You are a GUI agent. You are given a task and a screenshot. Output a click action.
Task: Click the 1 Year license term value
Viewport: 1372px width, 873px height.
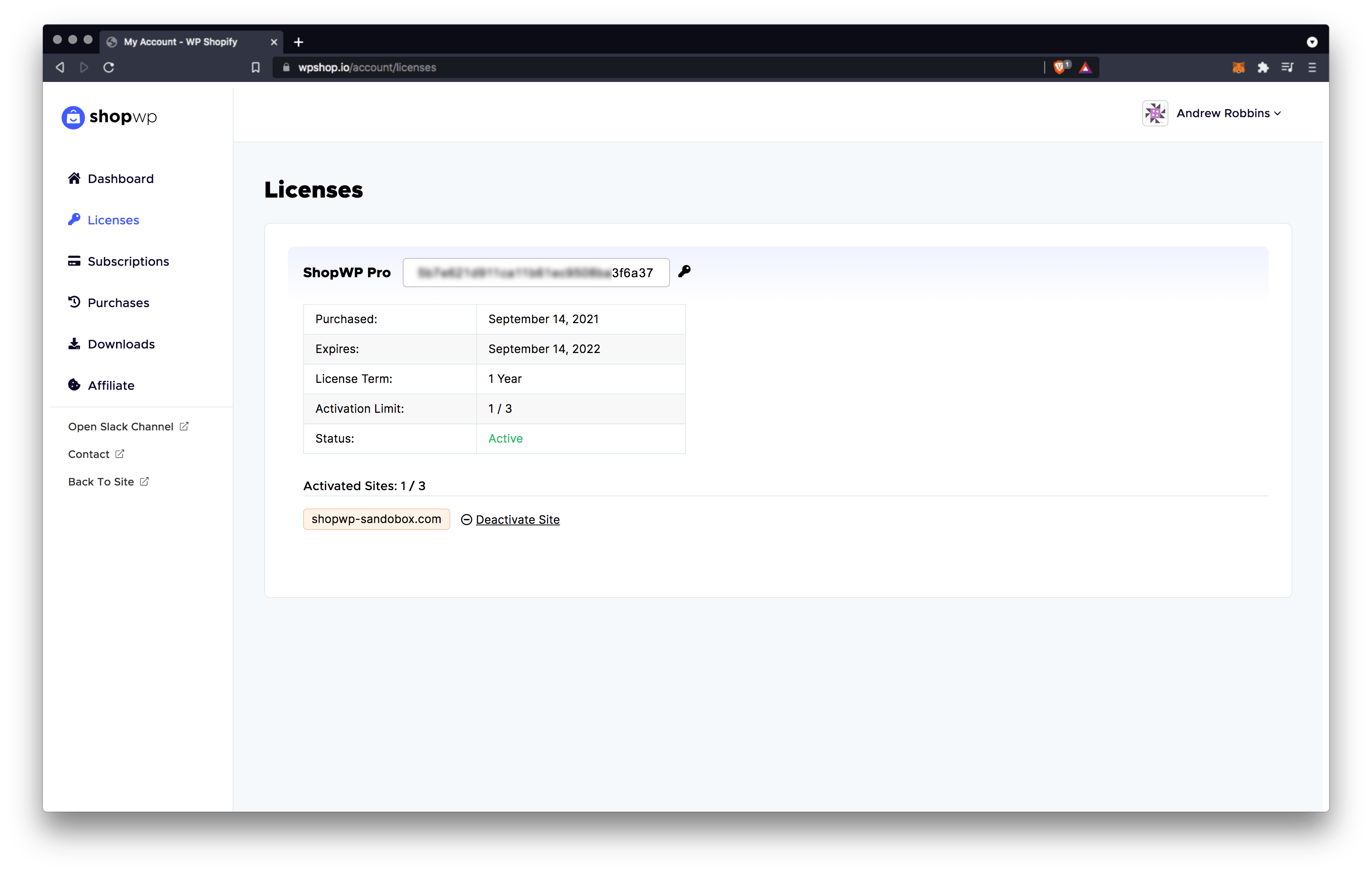[505, 379]
